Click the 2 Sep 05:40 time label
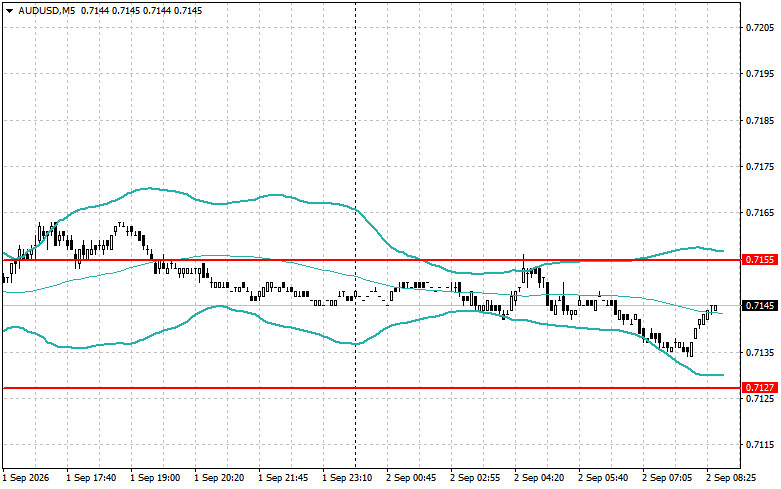The width and height of the screenshot is (781, 489). [603, 478]
